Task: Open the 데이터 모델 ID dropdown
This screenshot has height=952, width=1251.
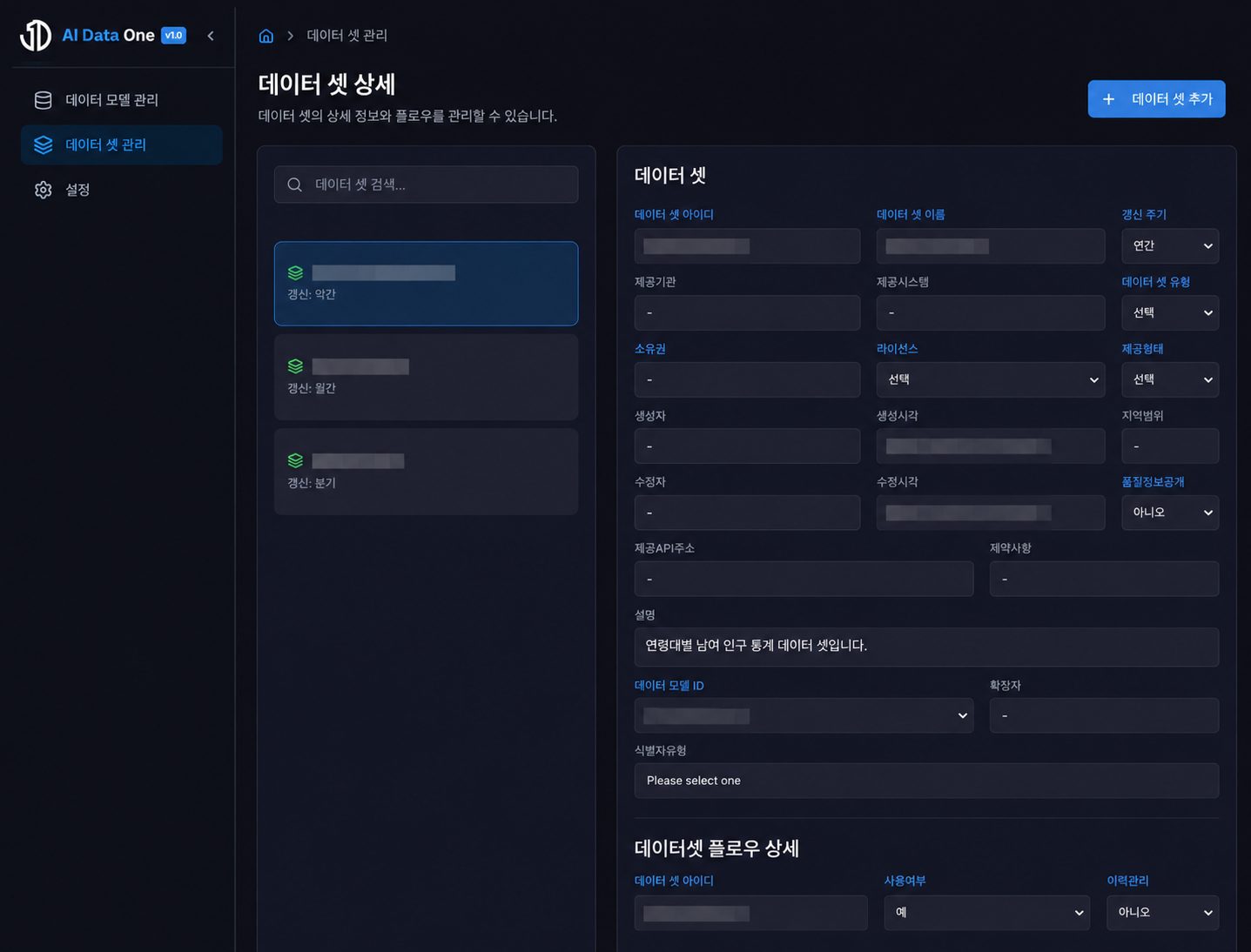Action: tap(804, 715)
